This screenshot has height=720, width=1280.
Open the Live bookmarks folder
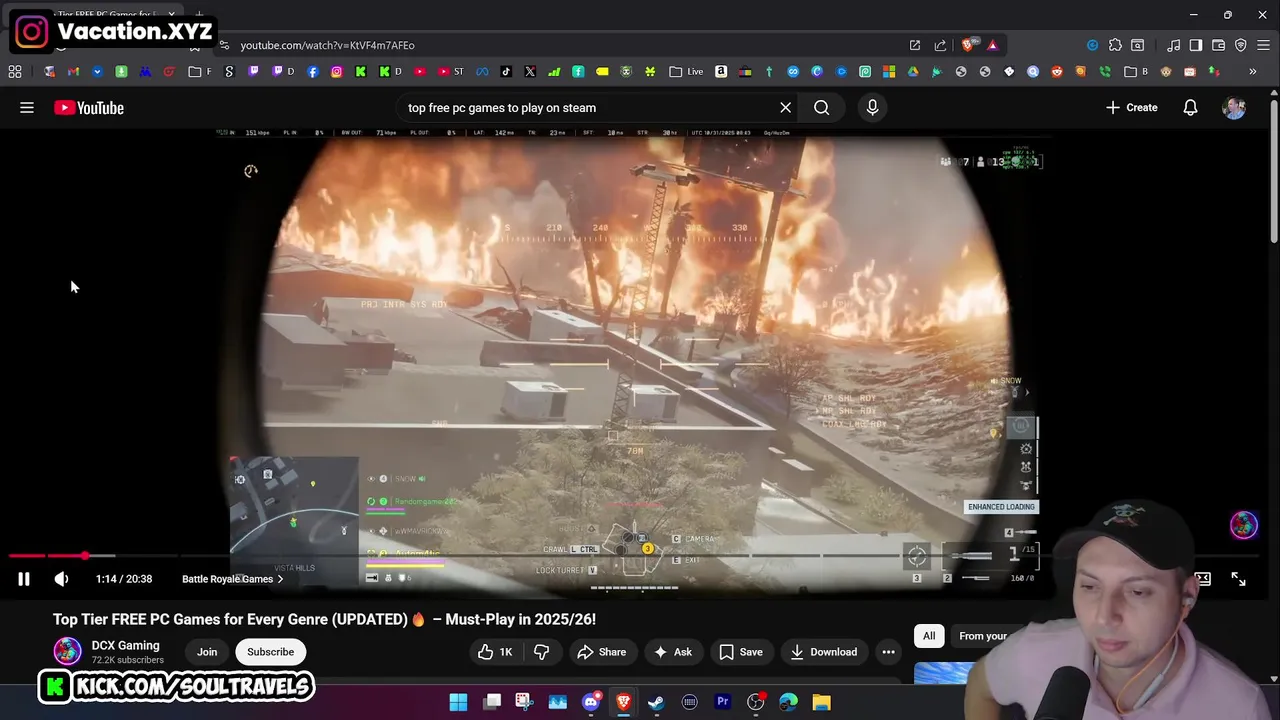pos(687,72)
